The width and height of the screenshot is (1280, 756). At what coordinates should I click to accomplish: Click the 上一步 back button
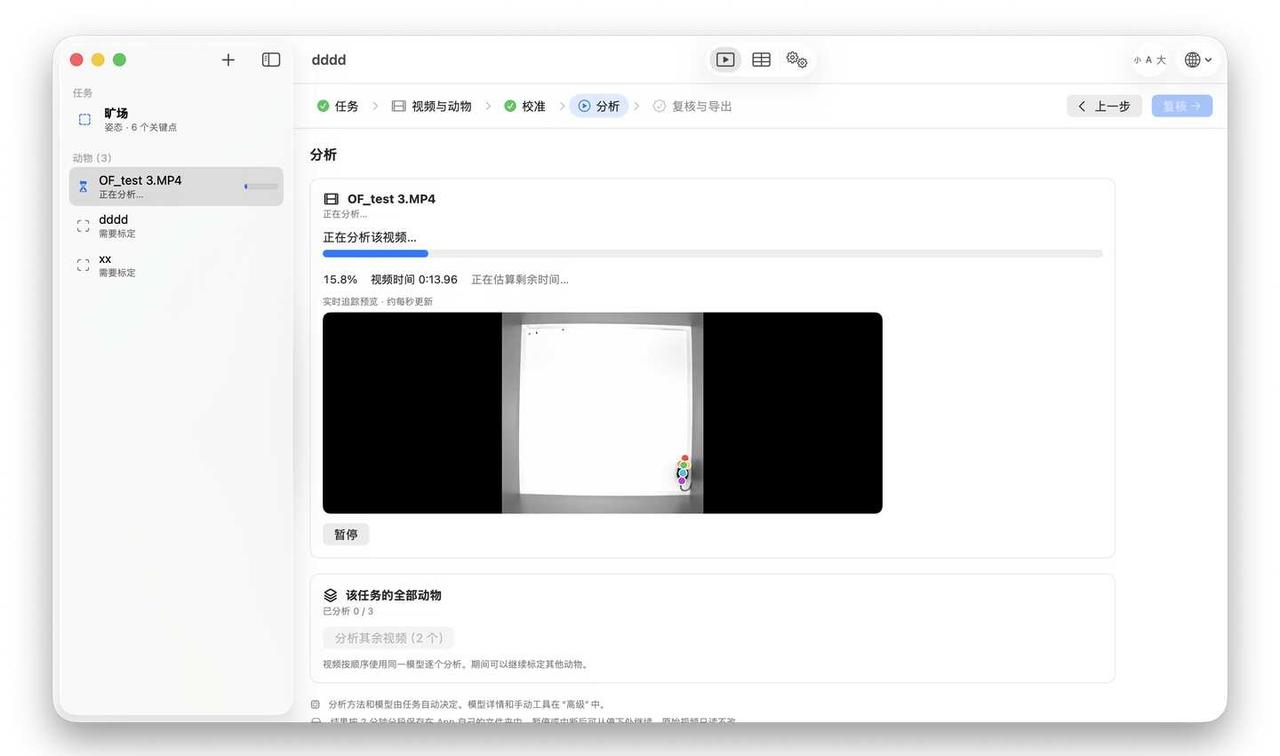[1104, 106]
